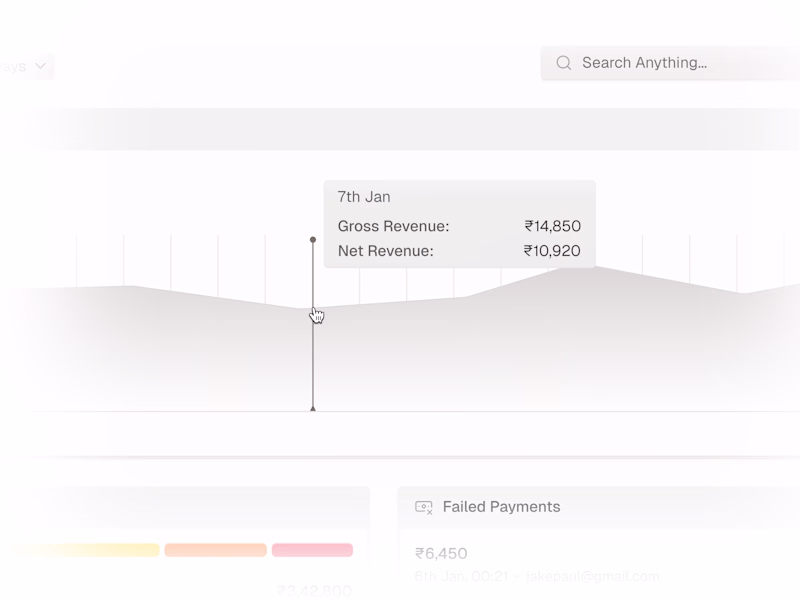The height and width of the screenshot is (600, 800).
Task: Click the top dot of the chart marker line
Action: (313, 240)
